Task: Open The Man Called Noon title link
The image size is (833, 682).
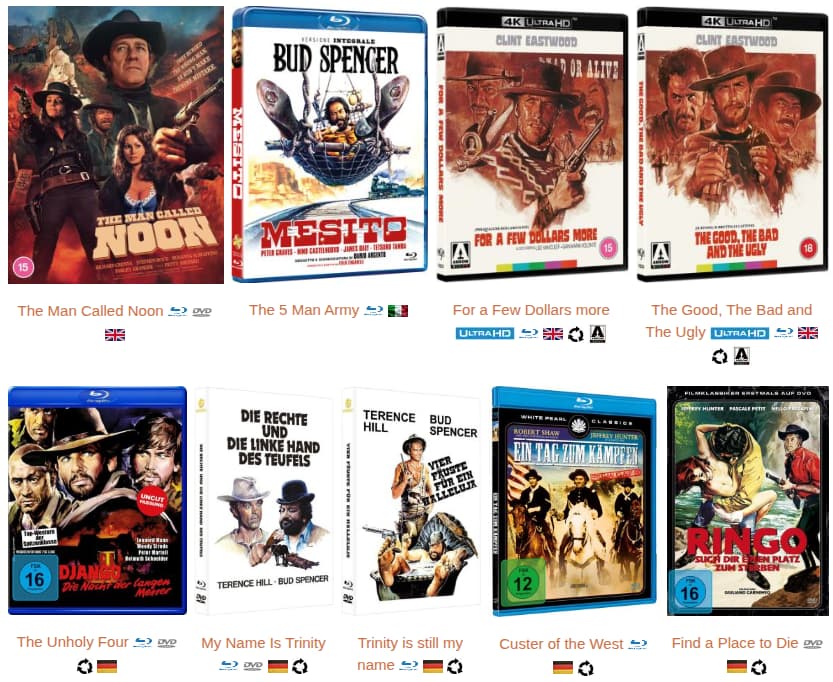Action: click(90, 311)
